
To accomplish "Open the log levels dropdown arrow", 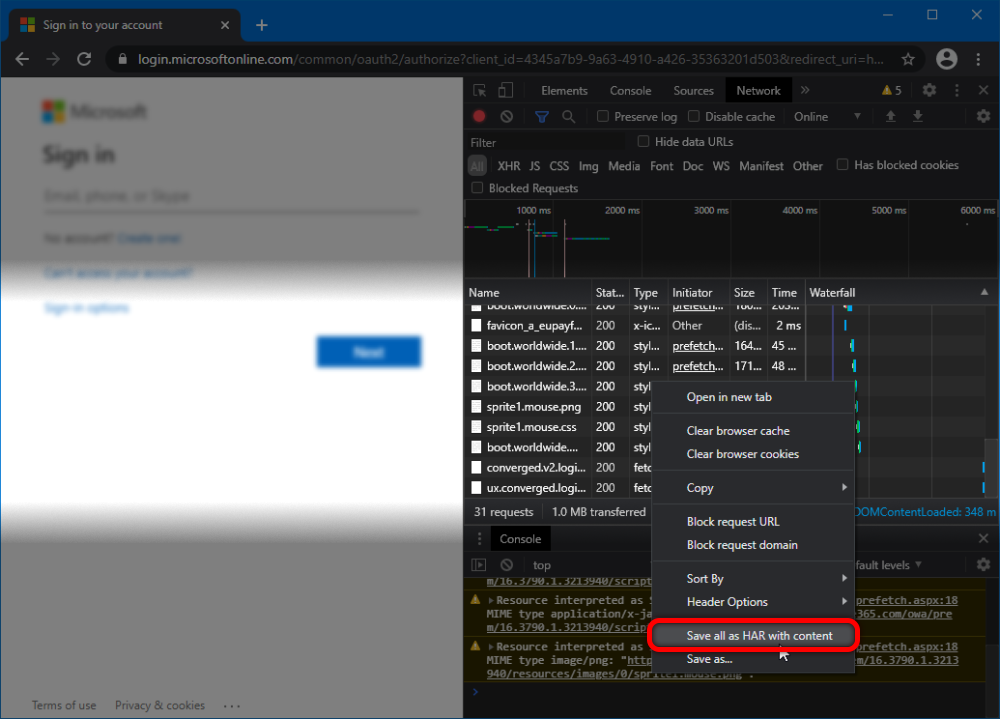I will (x=918, y=565).
